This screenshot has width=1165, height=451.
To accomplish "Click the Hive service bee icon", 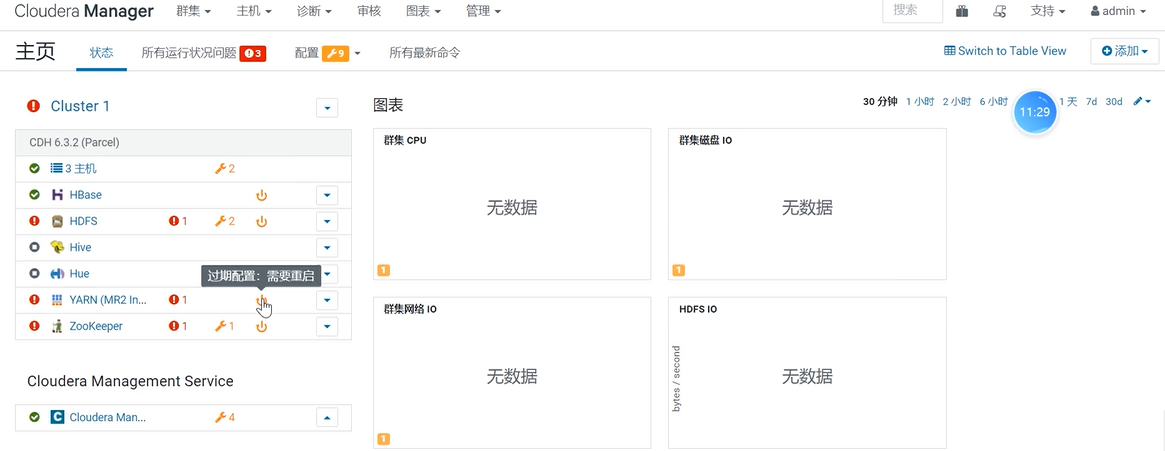I will pyautogui.click(x=57, y=247).
